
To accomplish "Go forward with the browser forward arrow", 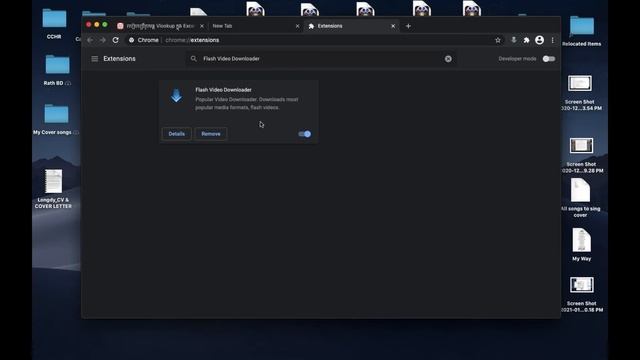I will click(102, 40).
